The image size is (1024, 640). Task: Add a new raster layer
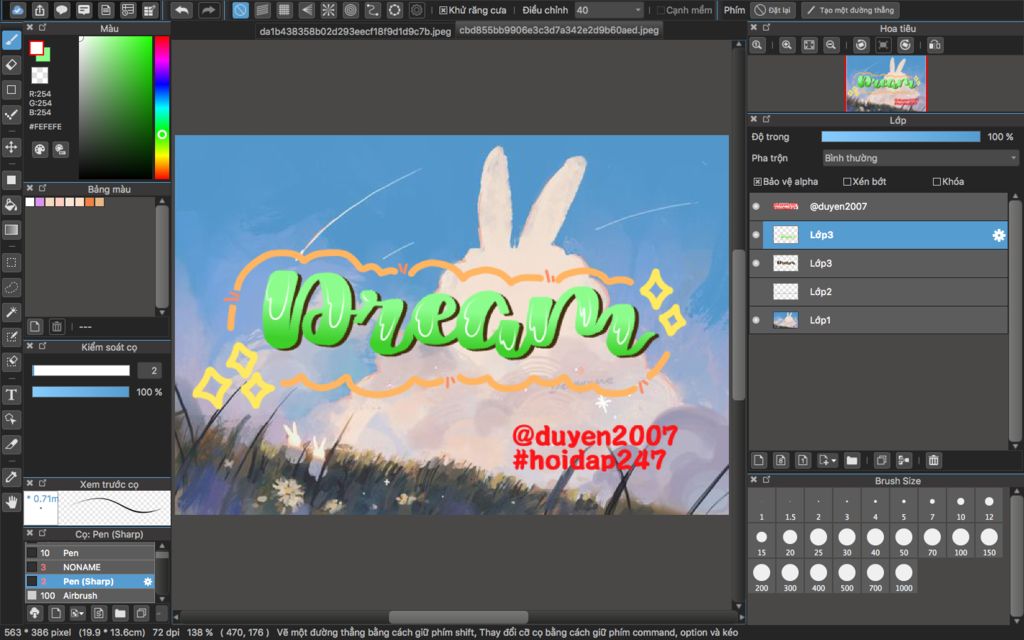[758, 460]
